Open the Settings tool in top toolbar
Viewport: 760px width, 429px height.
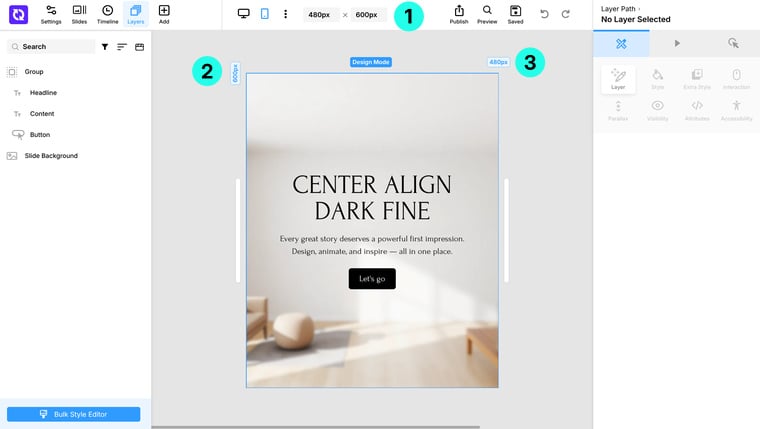tap(51, 15)
